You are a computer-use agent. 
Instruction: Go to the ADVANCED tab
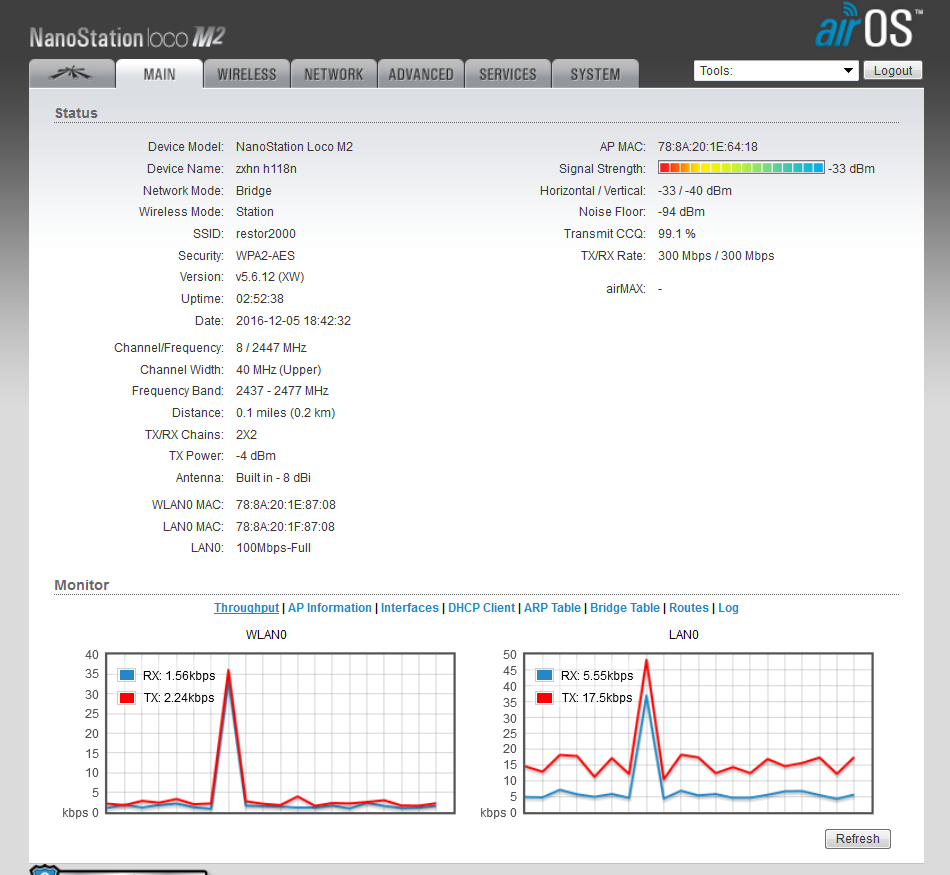421,74
